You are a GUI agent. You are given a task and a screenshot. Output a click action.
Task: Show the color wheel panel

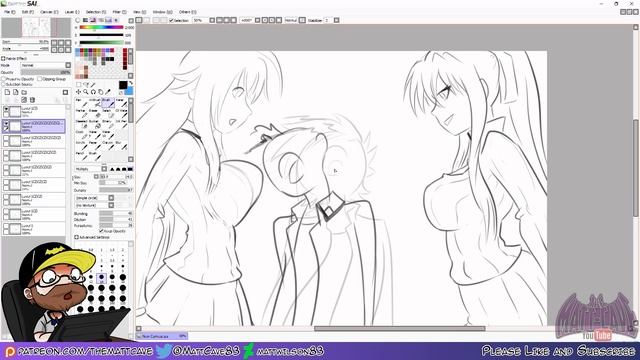click(x=78, y=20)
